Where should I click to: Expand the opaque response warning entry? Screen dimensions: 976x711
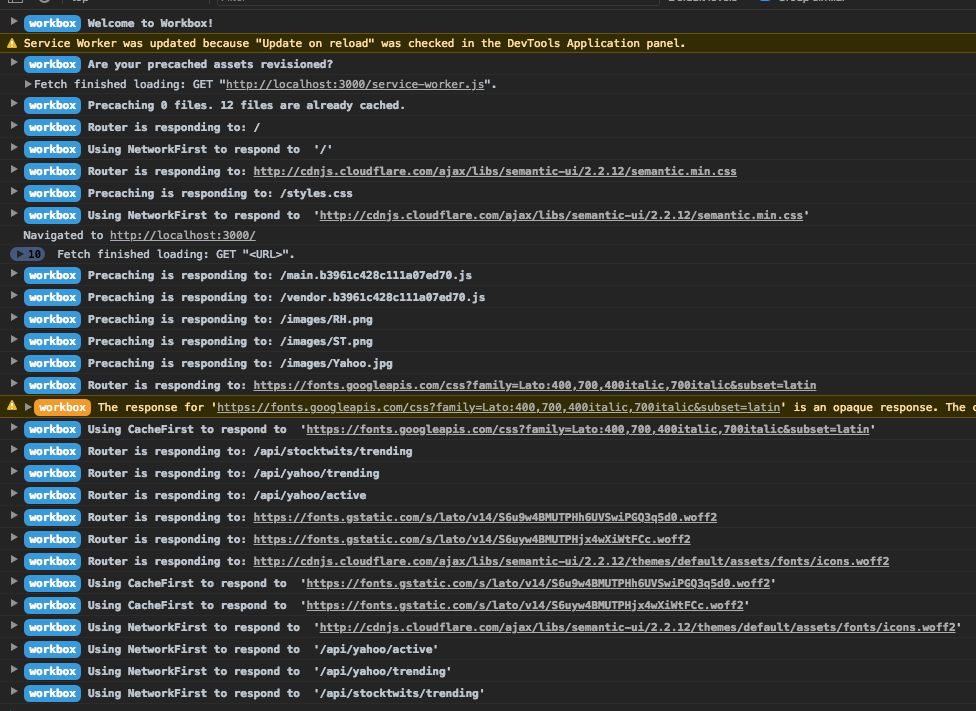pyautogui.click(x=28, y=407)
